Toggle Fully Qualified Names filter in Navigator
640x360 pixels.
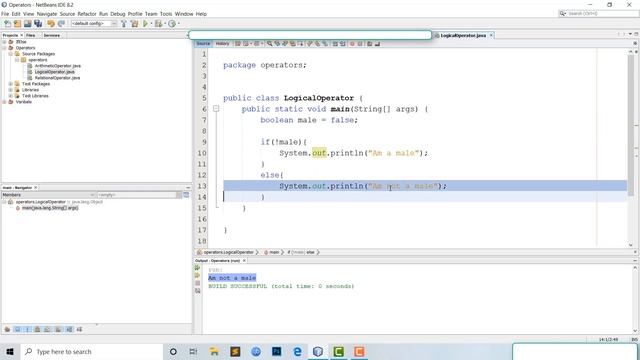coord(58,329)
